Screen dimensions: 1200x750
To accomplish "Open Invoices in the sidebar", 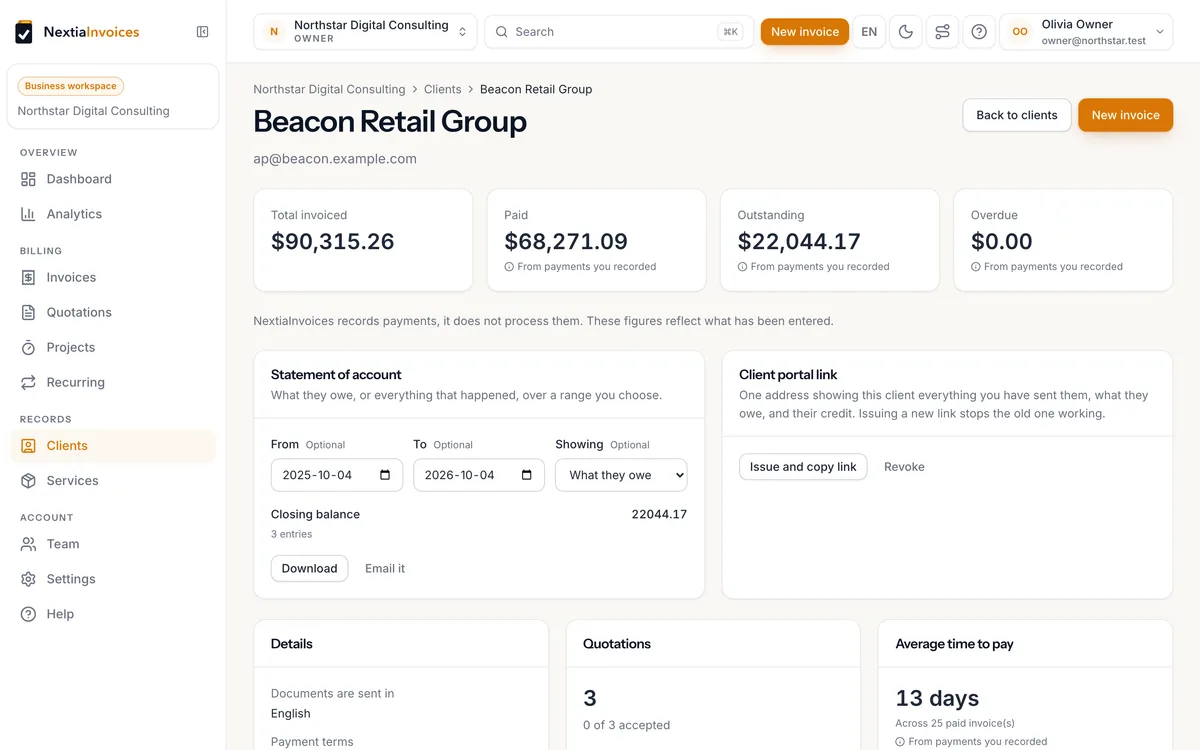I will pos(113,277).
